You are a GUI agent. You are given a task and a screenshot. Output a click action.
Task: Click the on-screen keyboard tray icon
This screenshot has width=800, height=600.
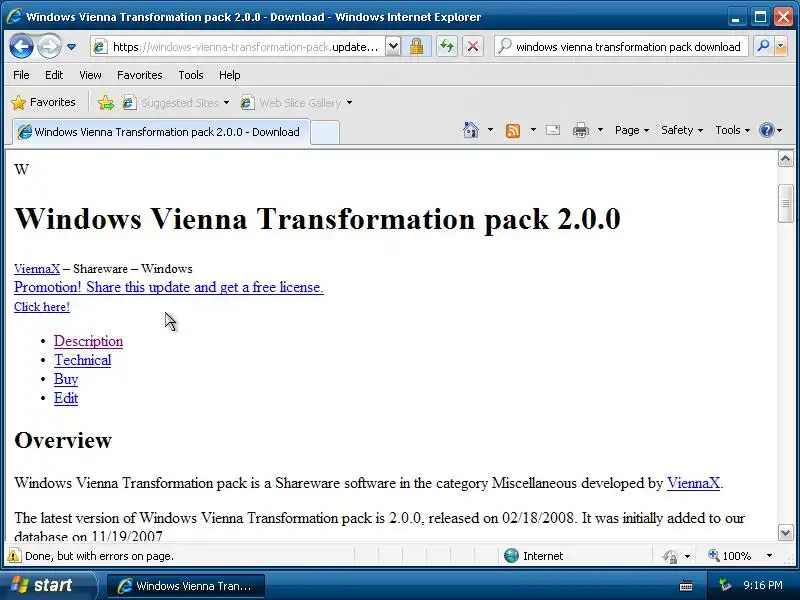click(x=686, y=586)
